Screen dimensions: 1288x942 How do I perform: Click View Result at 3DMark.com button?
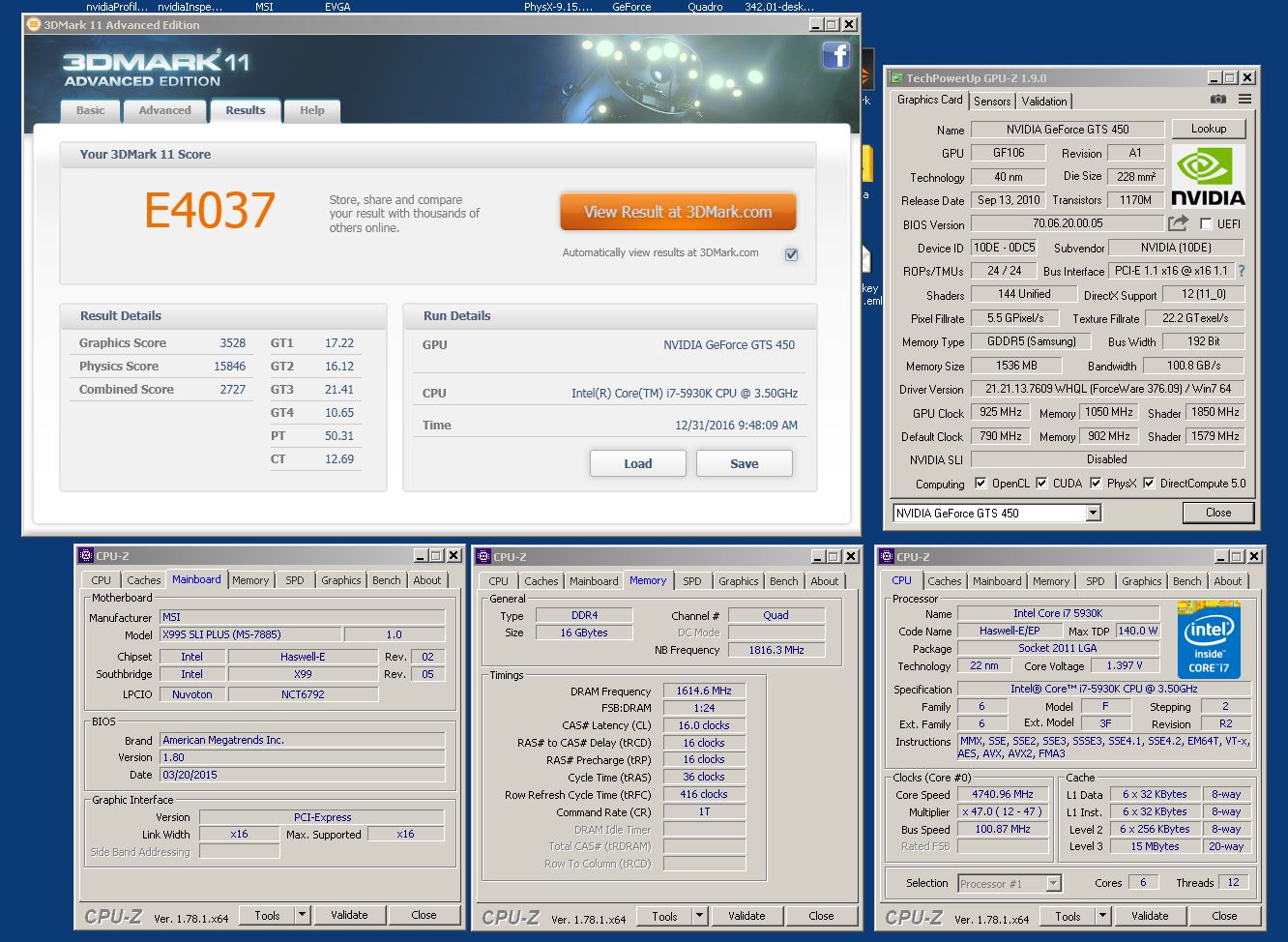(x=678, y=212)
